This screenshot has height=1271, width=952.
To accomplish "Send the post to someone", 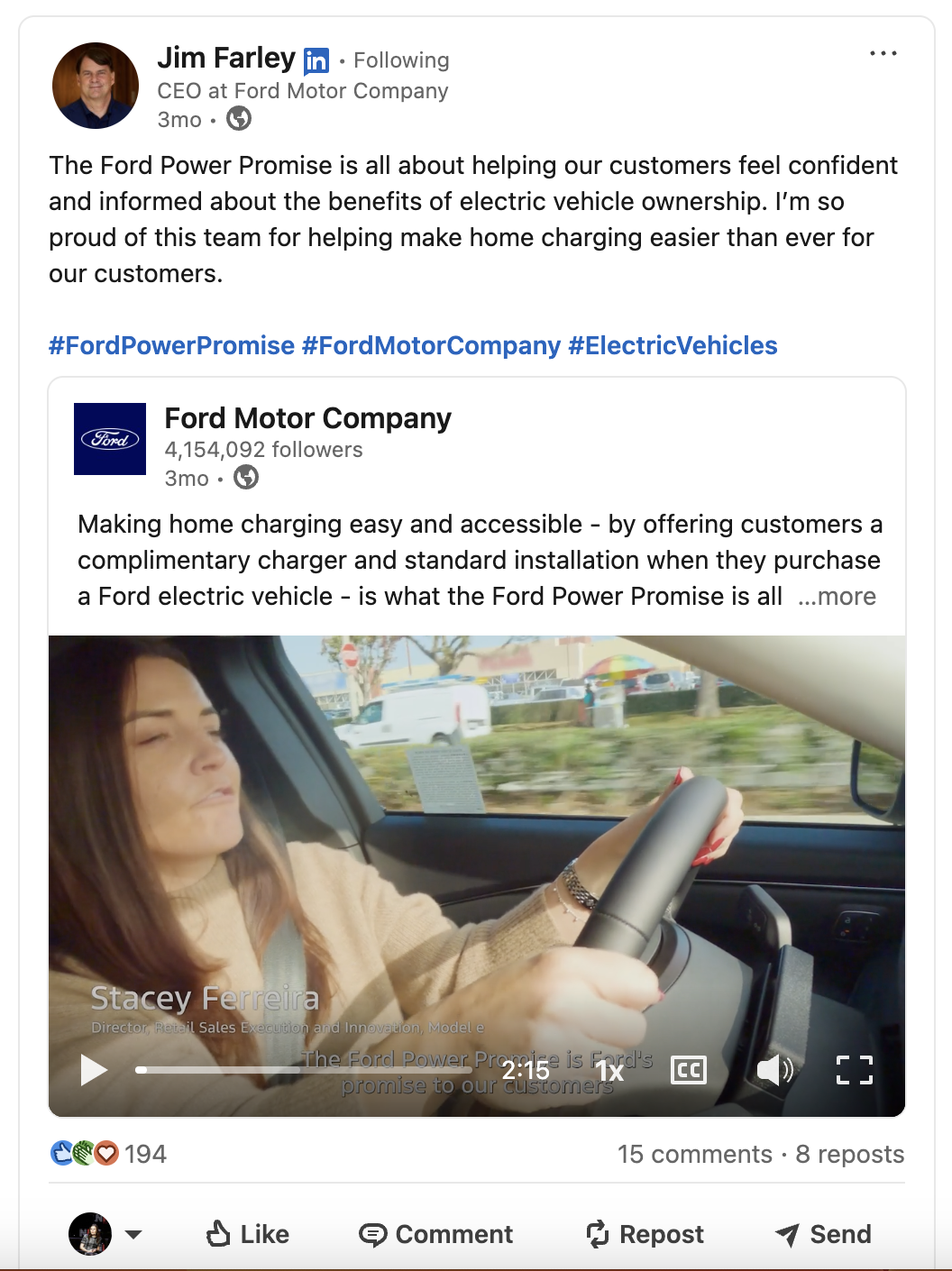I will (x=823, y=1234).
